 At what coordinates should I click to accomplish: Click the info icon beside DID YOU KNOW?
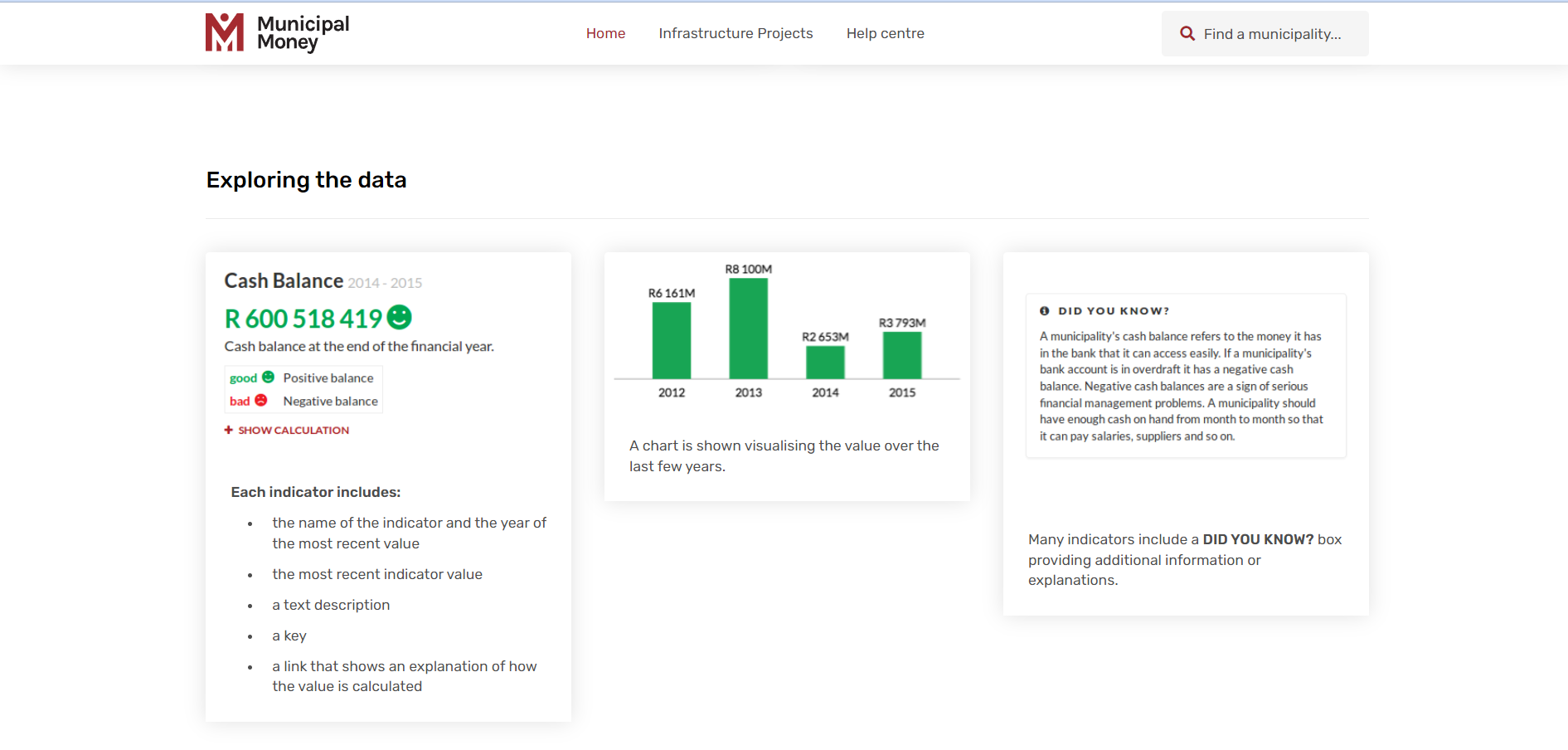click(1045, 311)
